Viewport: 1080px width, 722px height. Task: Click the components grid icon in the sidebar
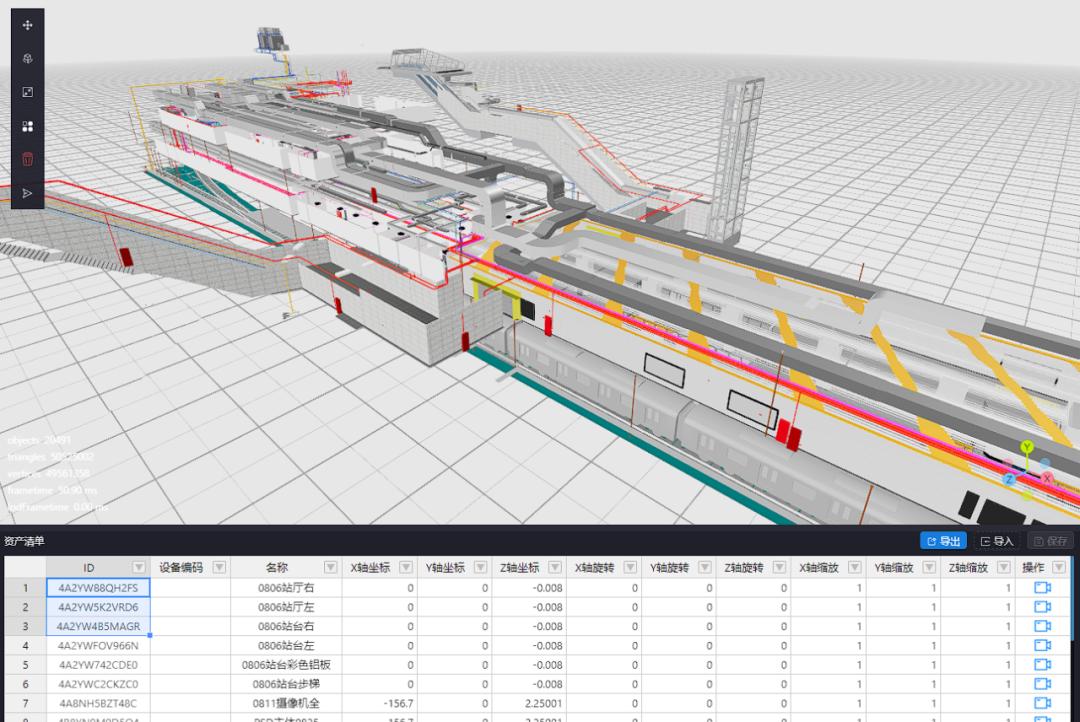[x=27, y=126]
